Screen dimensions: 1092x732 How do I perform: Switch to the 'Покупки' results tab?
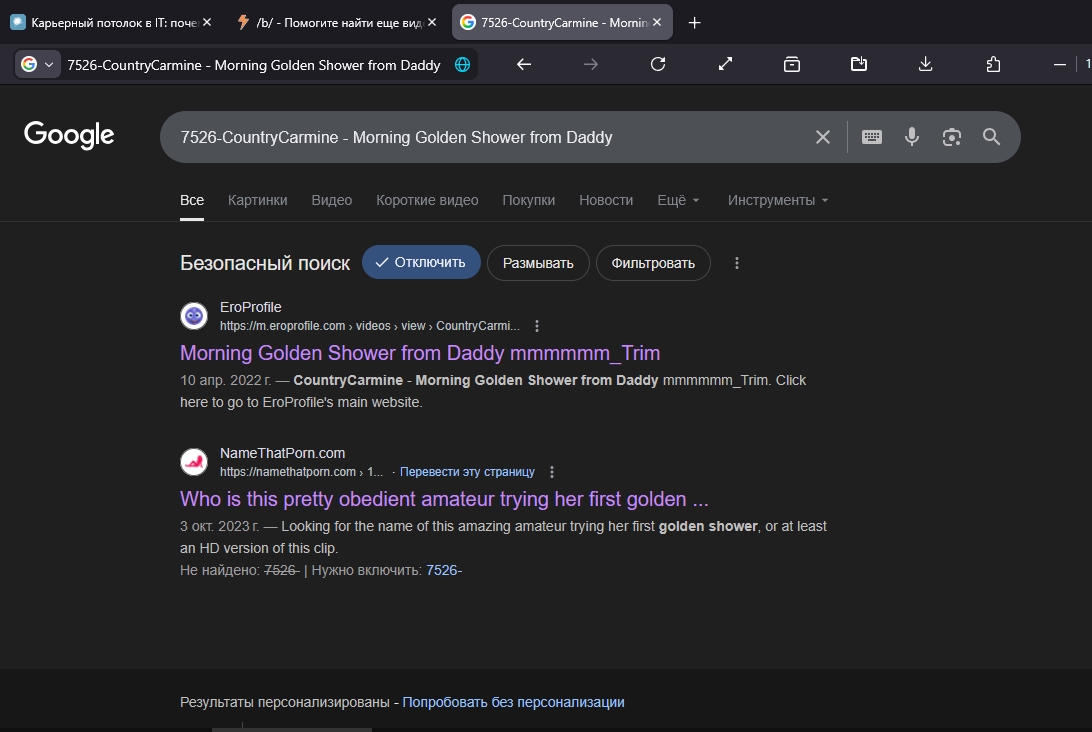(x=529, y=201)
